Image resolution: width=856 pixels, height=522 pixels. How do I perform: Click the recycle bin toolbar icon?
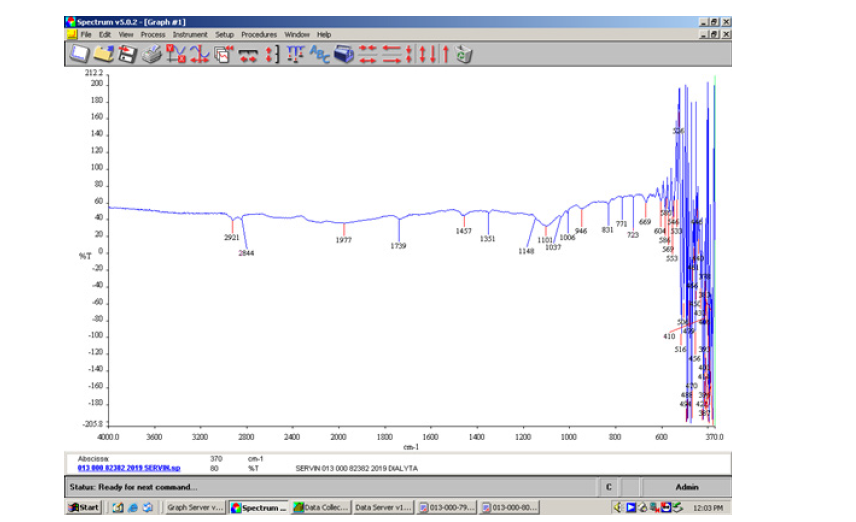(463, 54)
